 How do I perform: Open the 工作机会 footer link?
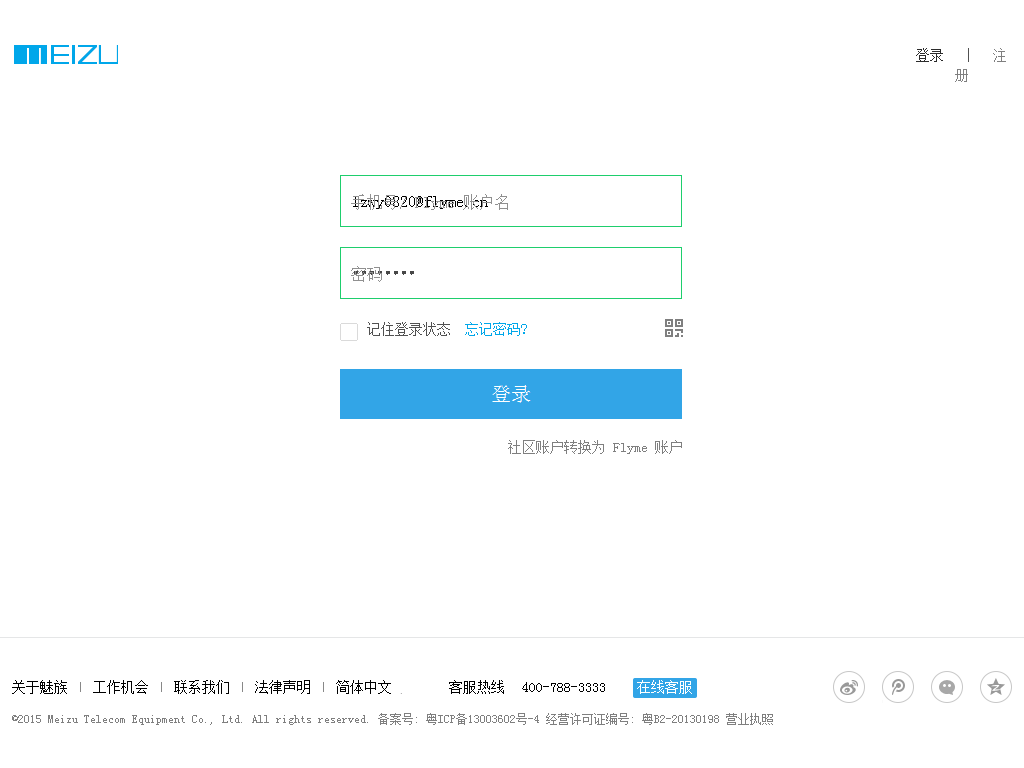(121, 687)
